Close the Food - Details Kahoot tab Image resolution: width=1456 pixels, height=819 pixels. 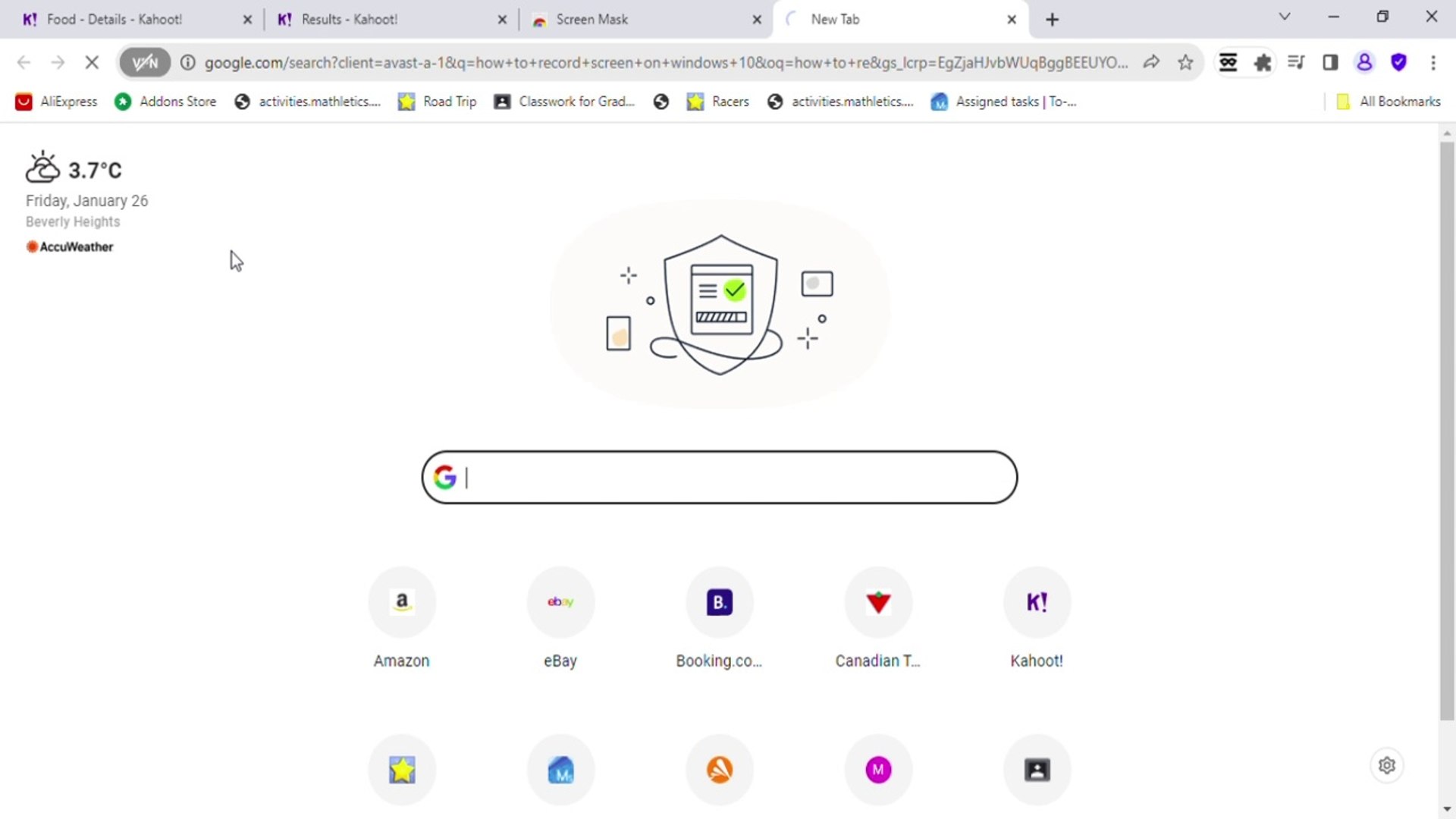click(247, 20)
